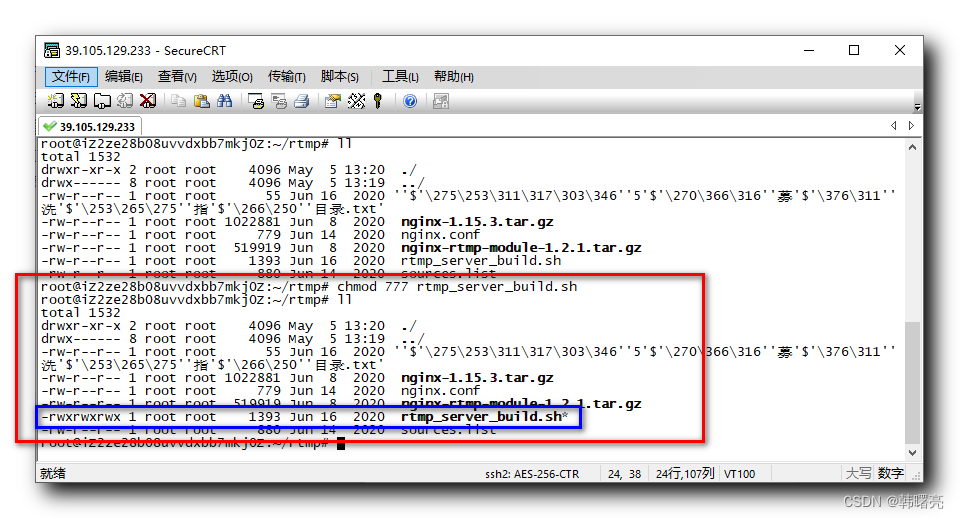959x518 pixels.
Task: Click the Paste clipboard icon
Action: 202,101
